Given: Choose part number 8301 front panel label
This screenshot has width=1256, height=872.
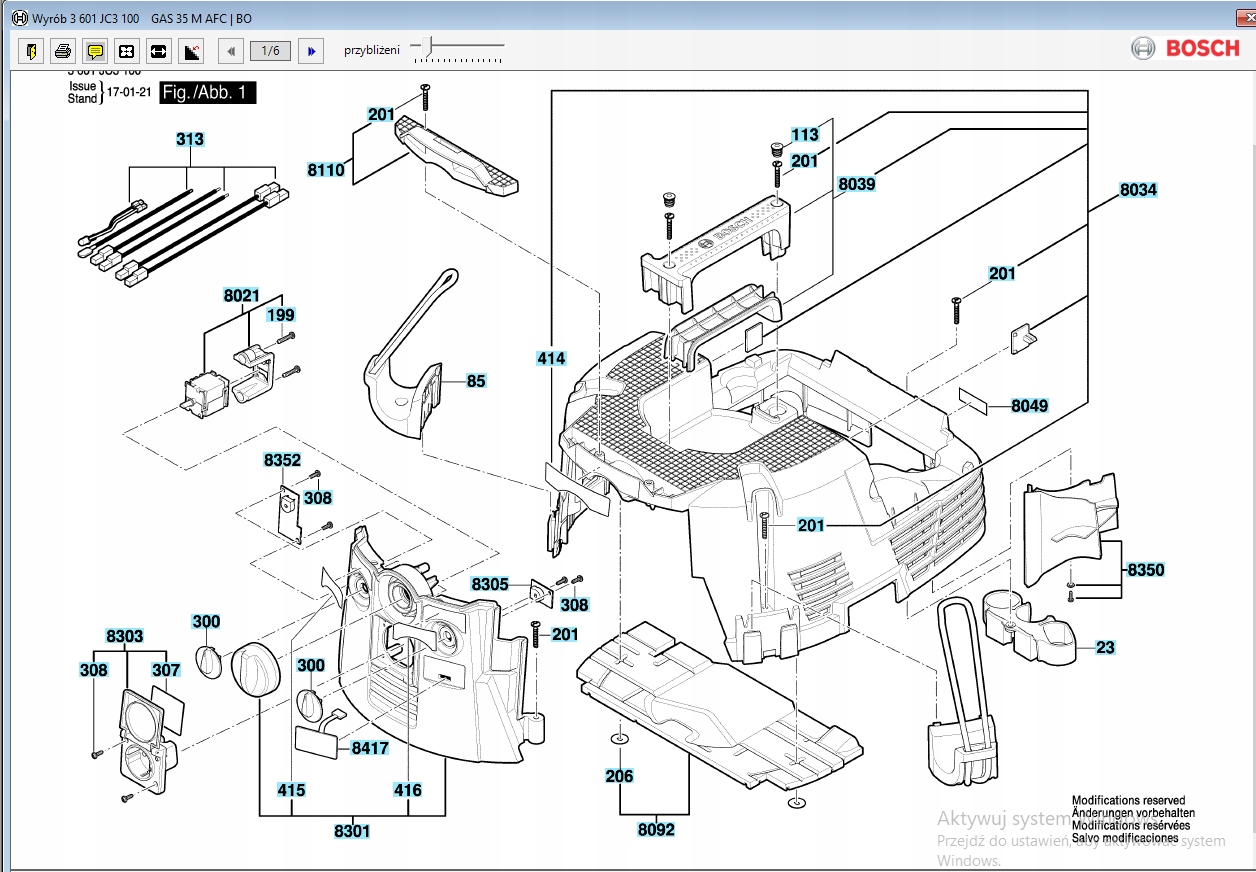Looking at the screenshot, I should 352,830.
